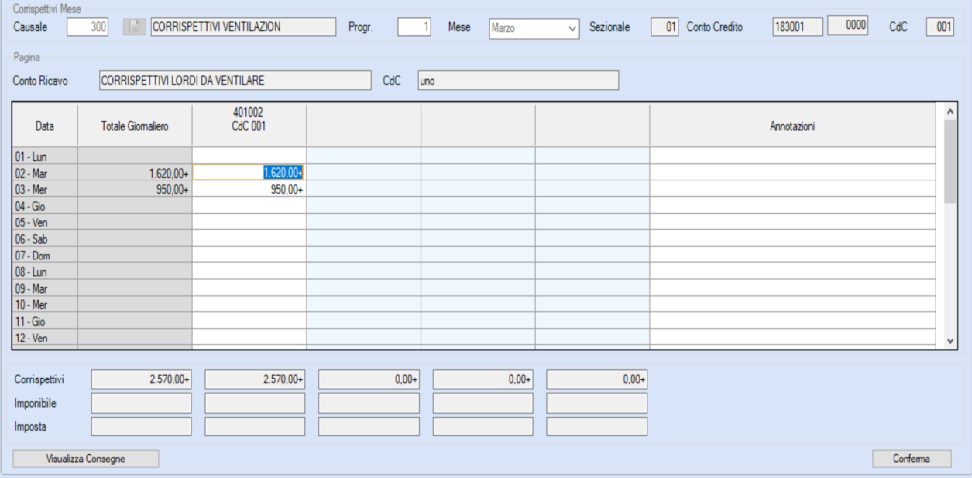
Task: Click the grid scrollbar up arrow
Action: (x=950, y=112)
